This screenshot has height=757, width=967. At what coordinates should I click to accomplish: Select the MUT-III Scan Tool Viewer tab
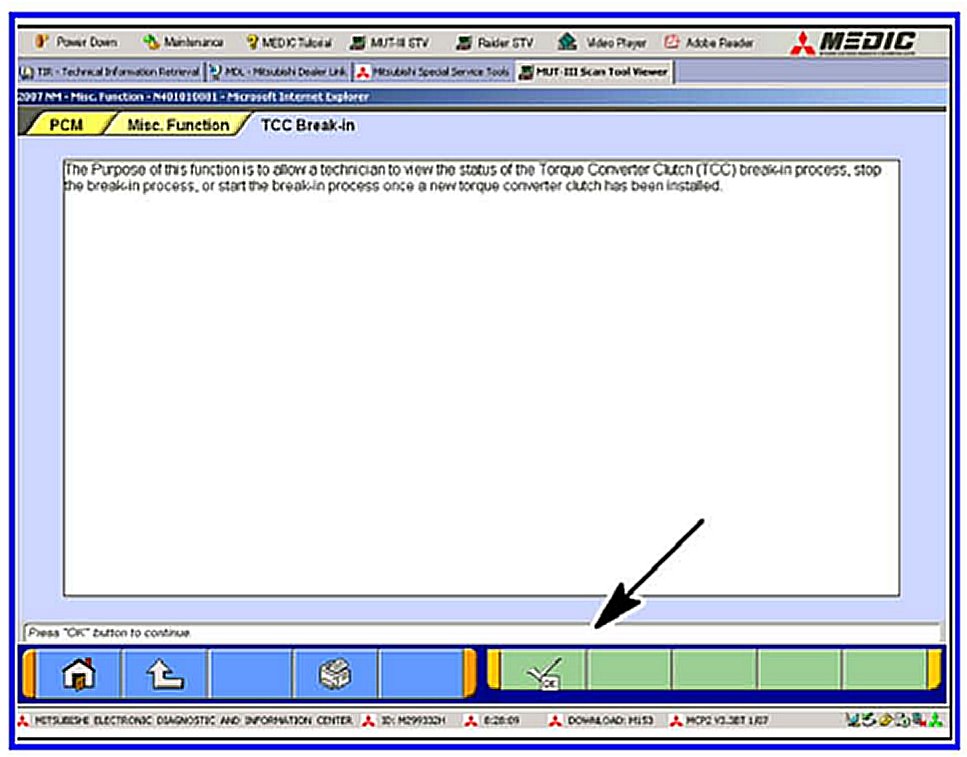(594, 72)
